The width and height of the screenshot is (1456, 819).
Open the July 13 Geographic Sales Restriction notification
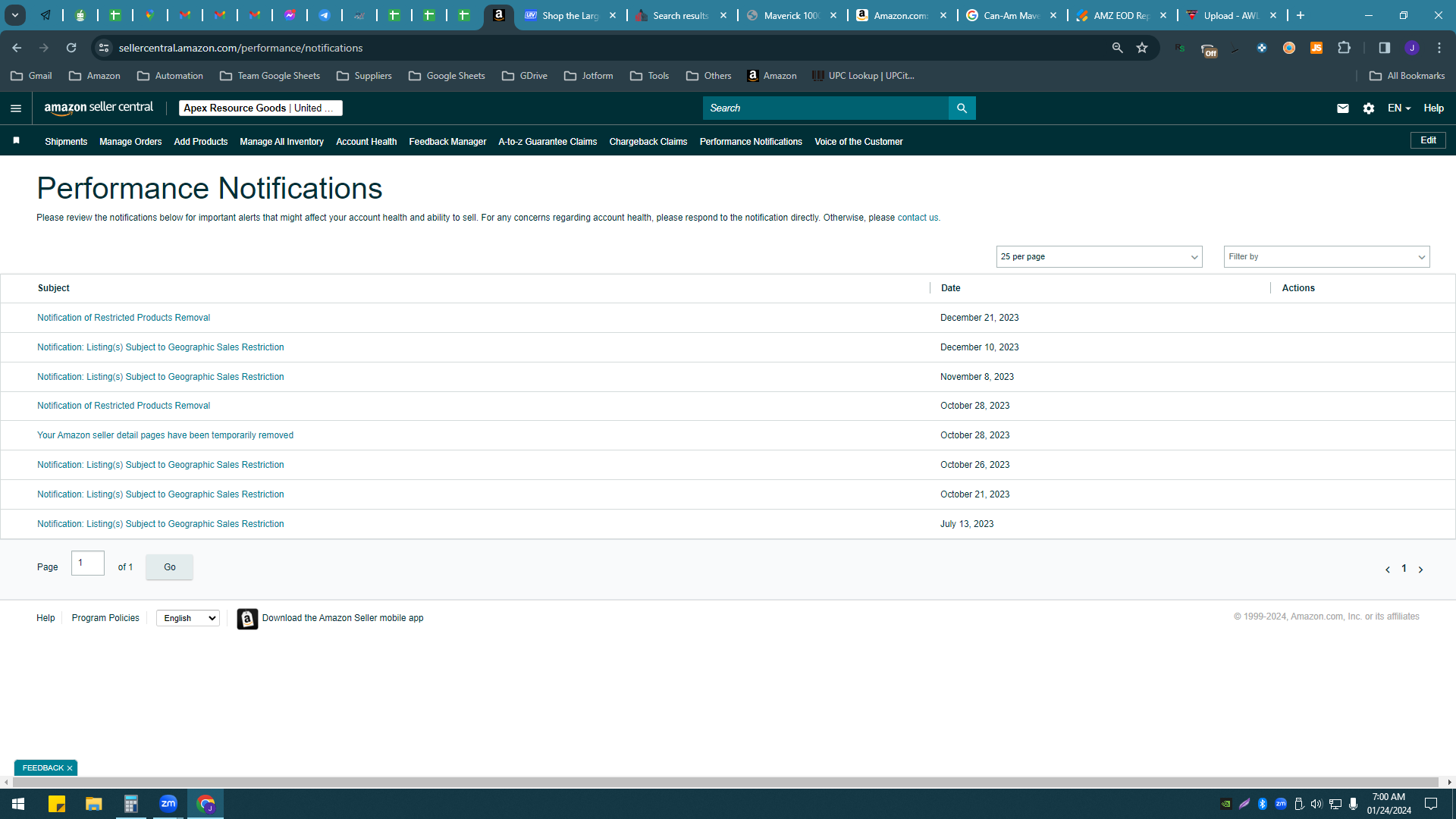tap(161, 524)
